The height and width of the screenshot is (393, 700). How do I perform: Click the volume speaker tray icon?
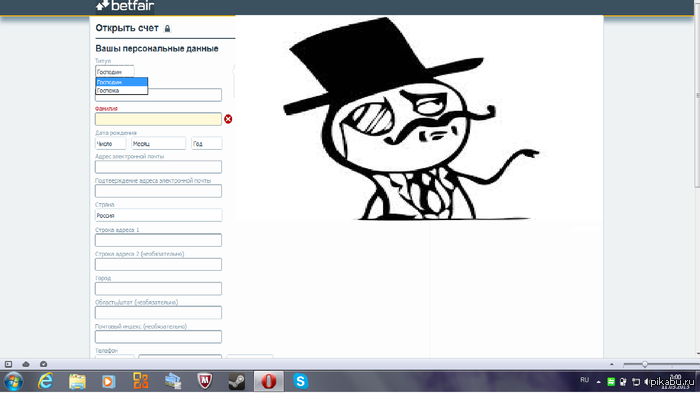[x=647, y=382]
